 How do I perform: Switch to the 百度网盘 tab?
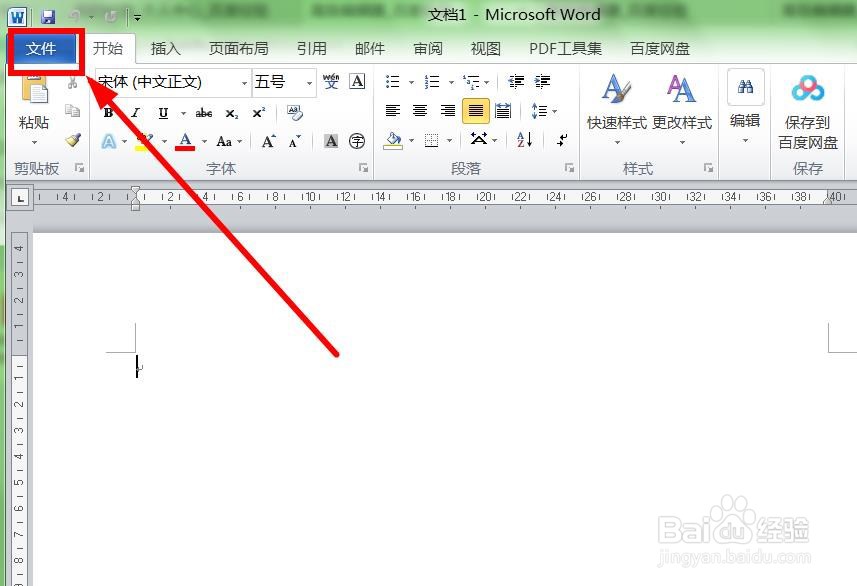[660, 49]
